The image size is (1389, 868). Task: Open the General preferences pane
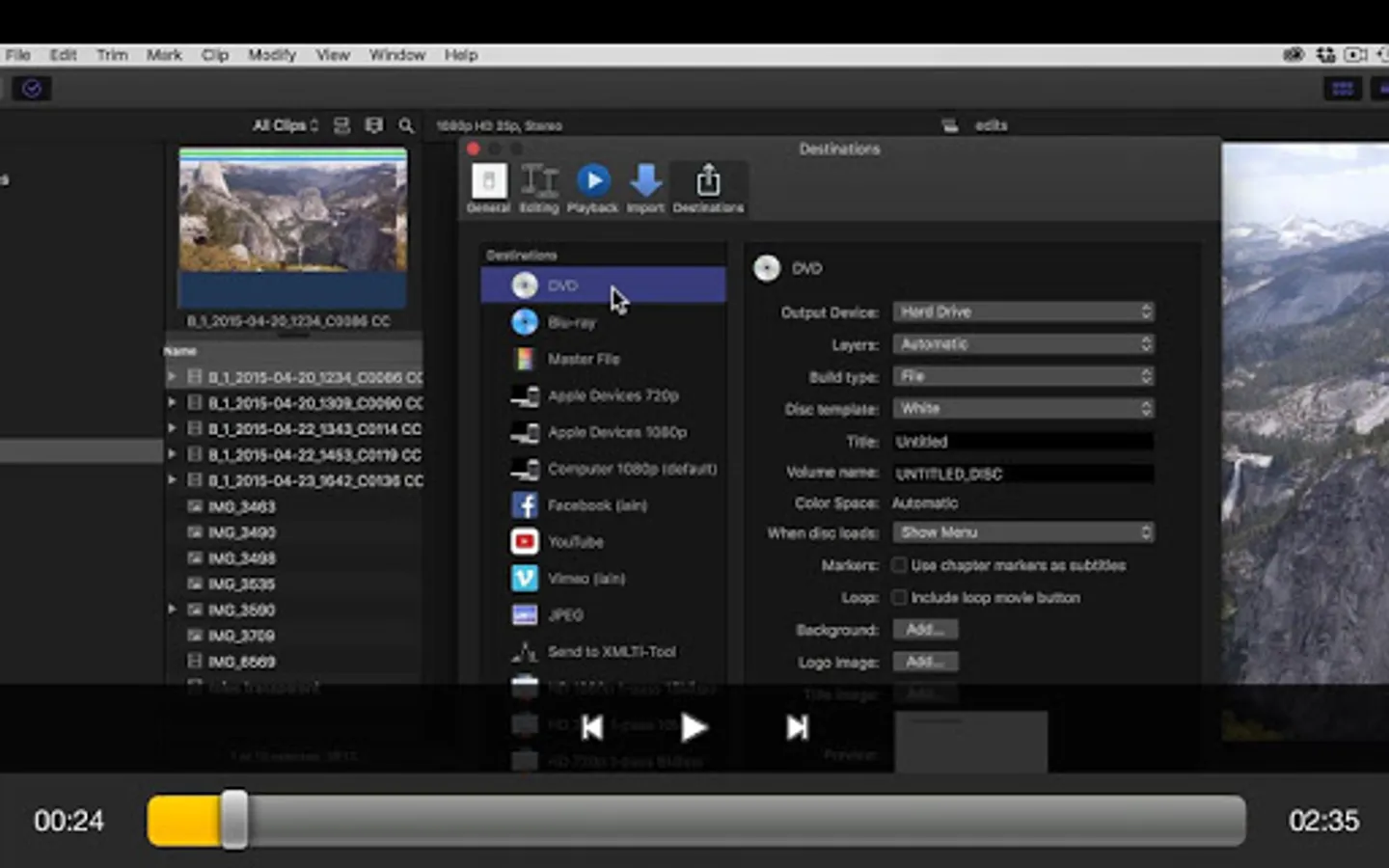[488, 187]
